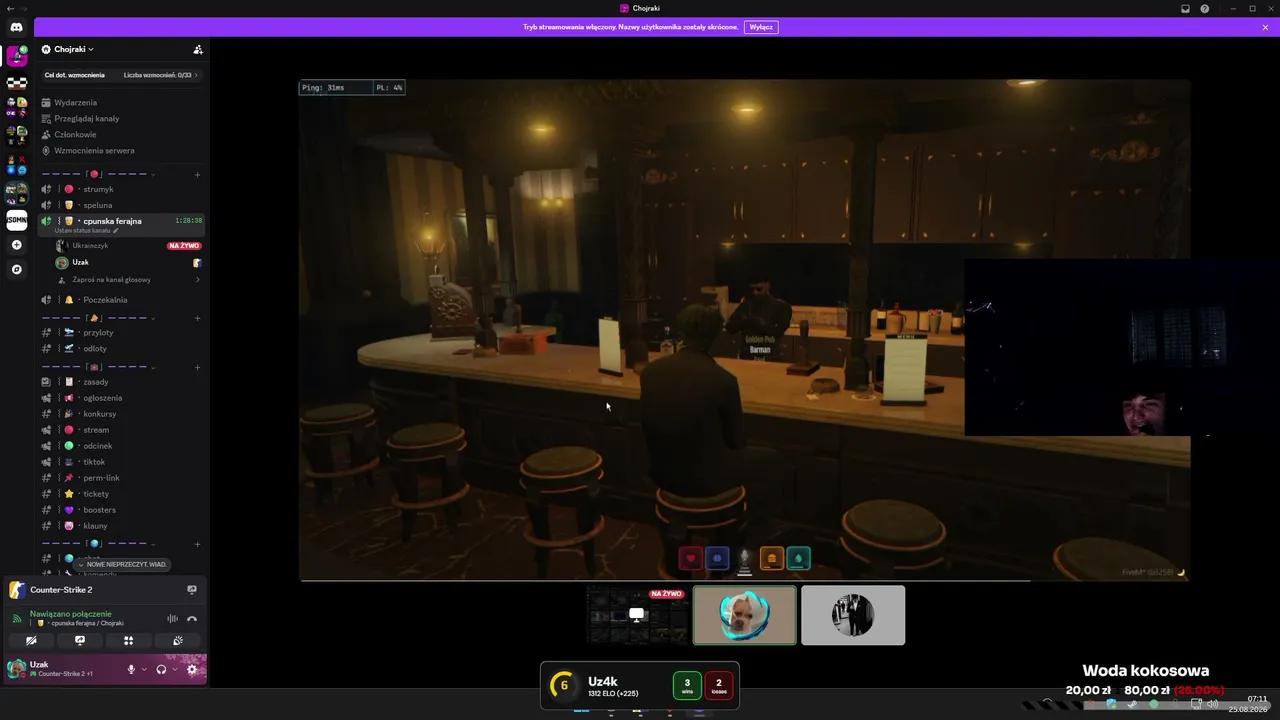Join the Poczekalnia voice channel
The image size is (1280, 720).
tap(121, 300)
